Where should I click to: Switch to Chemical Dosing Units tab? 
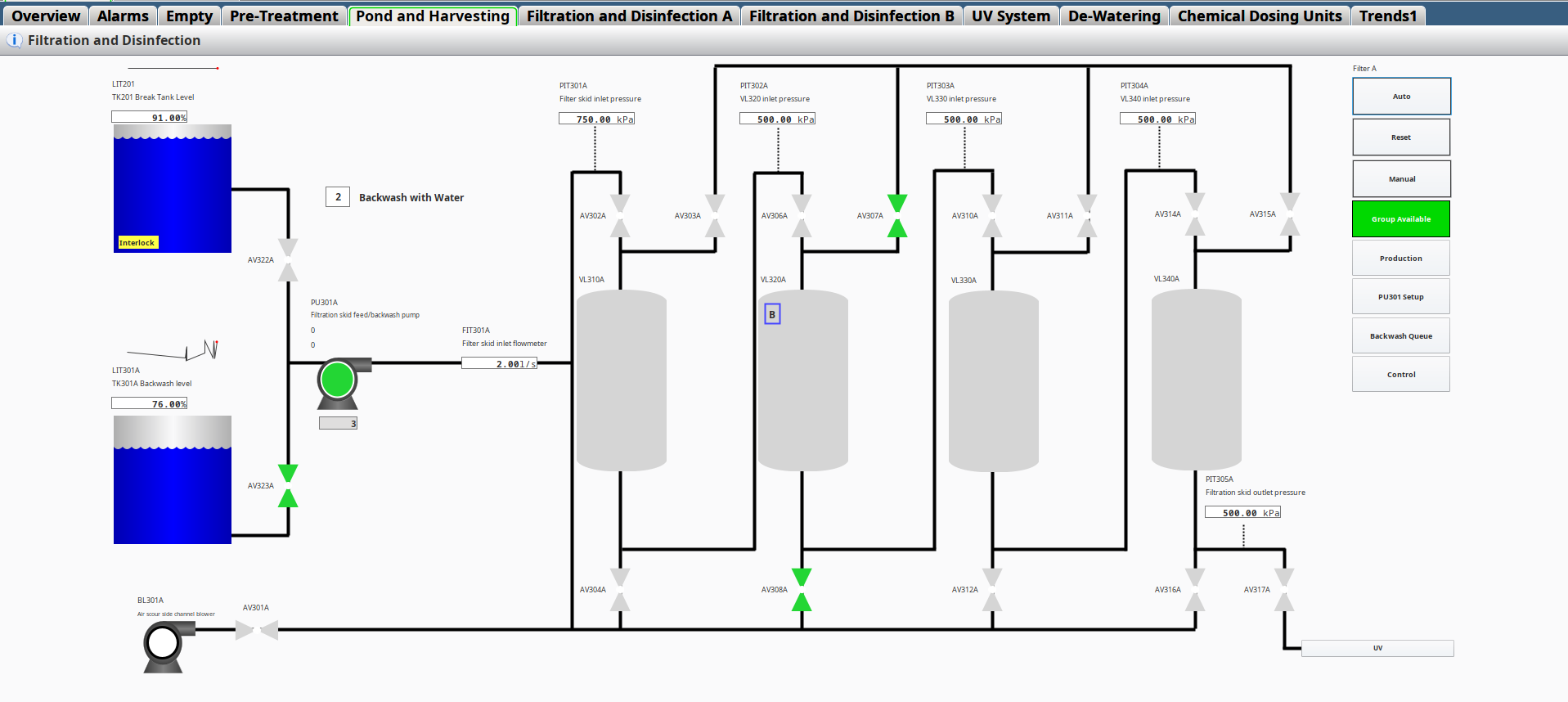1260,16
